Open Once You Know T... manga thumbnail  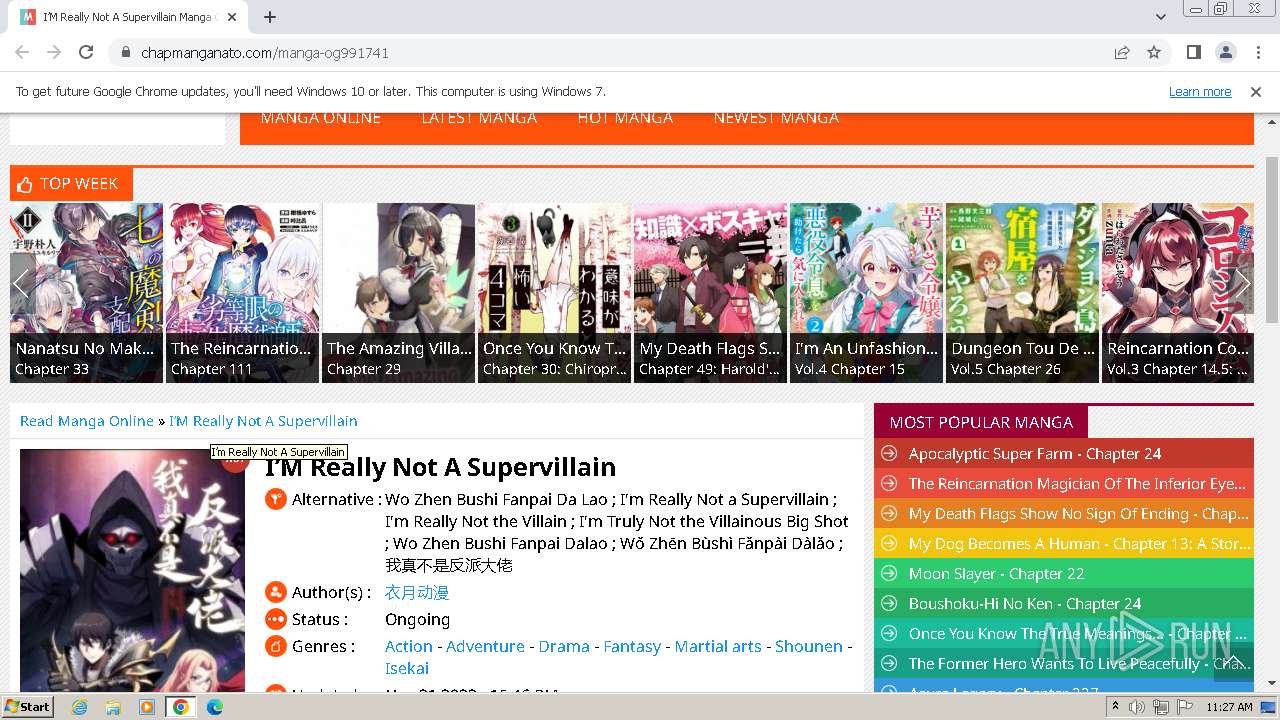tap(554, 292)
